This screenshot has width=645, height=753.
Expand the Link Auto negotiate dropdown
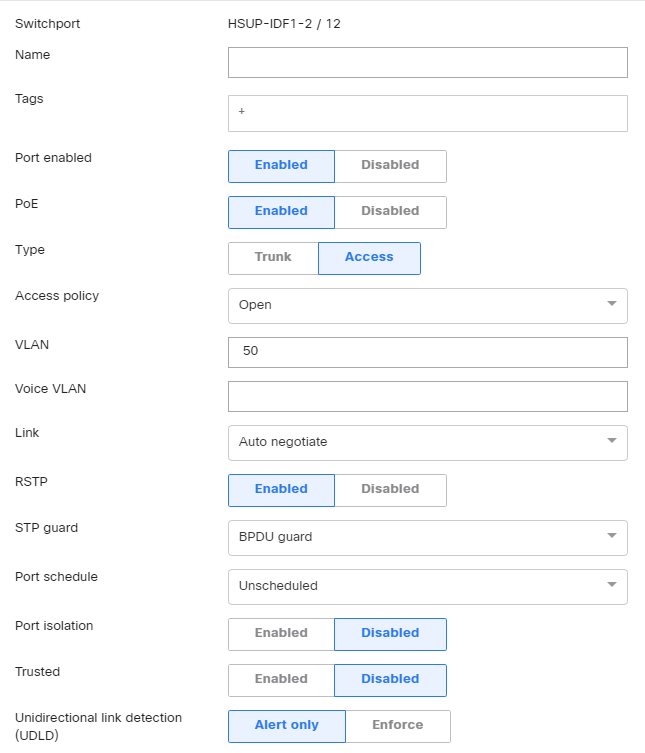coord(427,442)
